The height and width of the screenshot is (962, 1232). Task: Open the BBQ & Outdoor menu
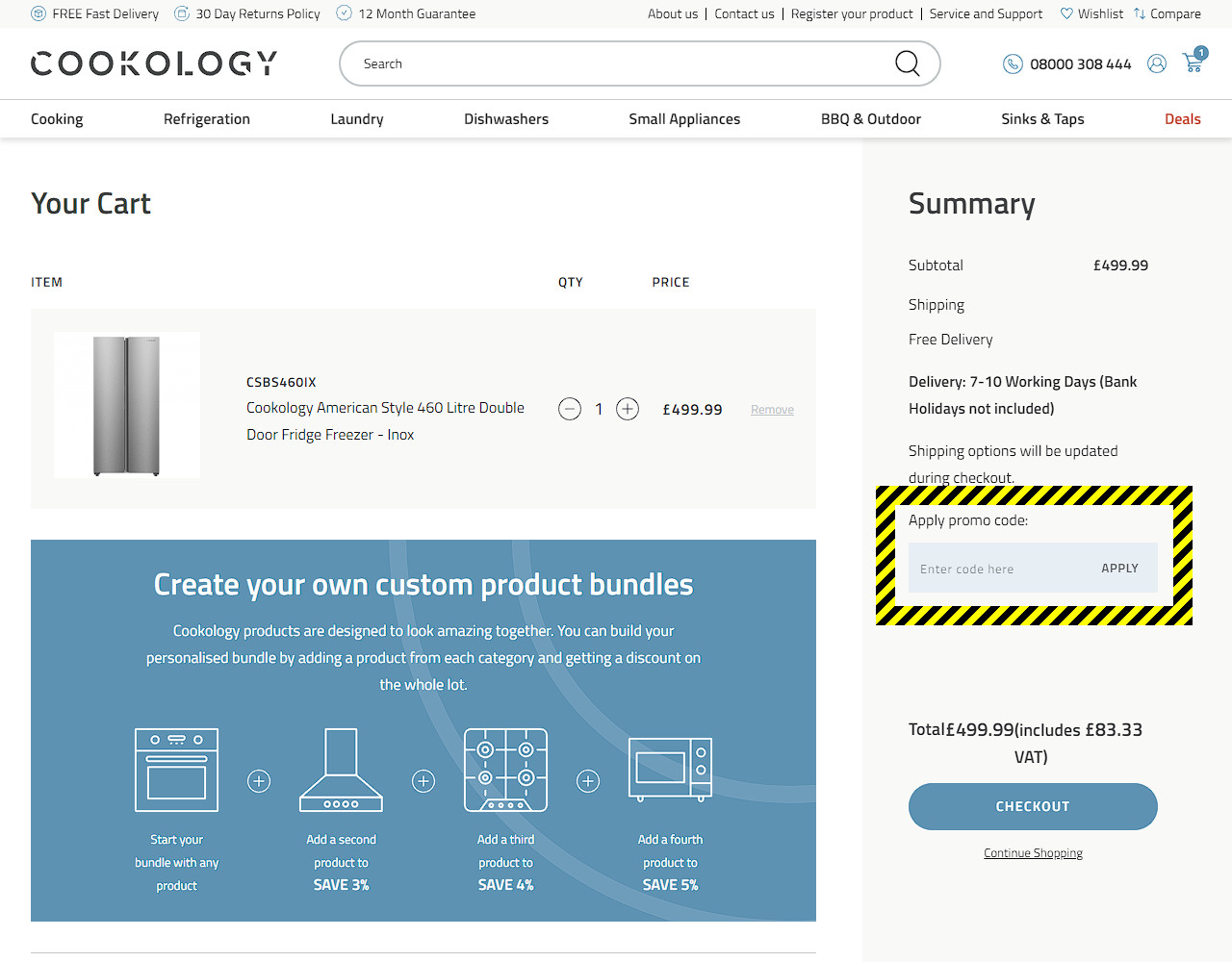tap(871, 119)
